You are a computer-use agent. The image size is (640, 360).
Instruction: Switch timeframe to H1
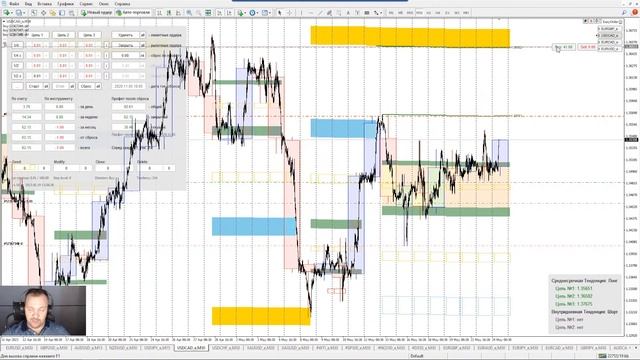click(x=429, y=13)
